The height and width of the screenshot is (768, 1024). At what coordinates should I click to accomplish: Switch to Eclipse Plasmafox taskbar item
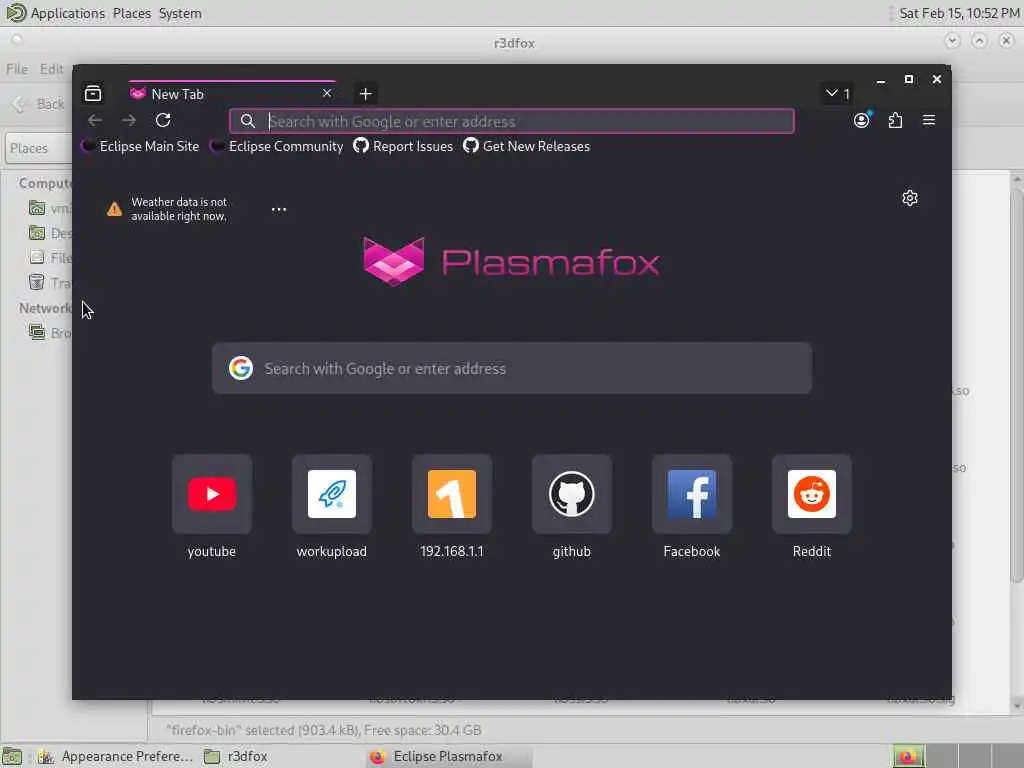coord(449,756)
